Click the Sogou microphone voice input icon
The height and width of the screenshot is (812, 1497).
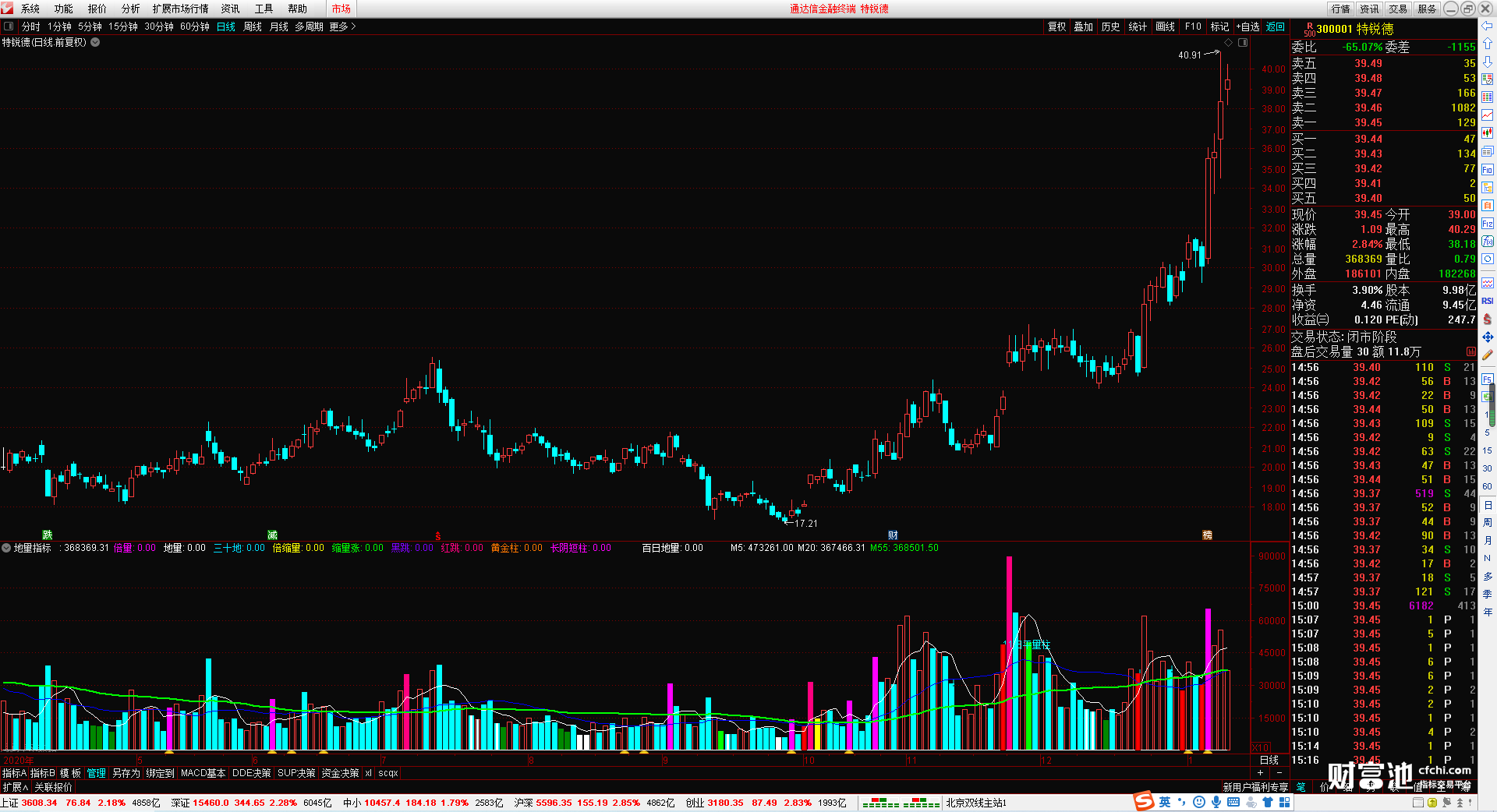(1216, 802)
